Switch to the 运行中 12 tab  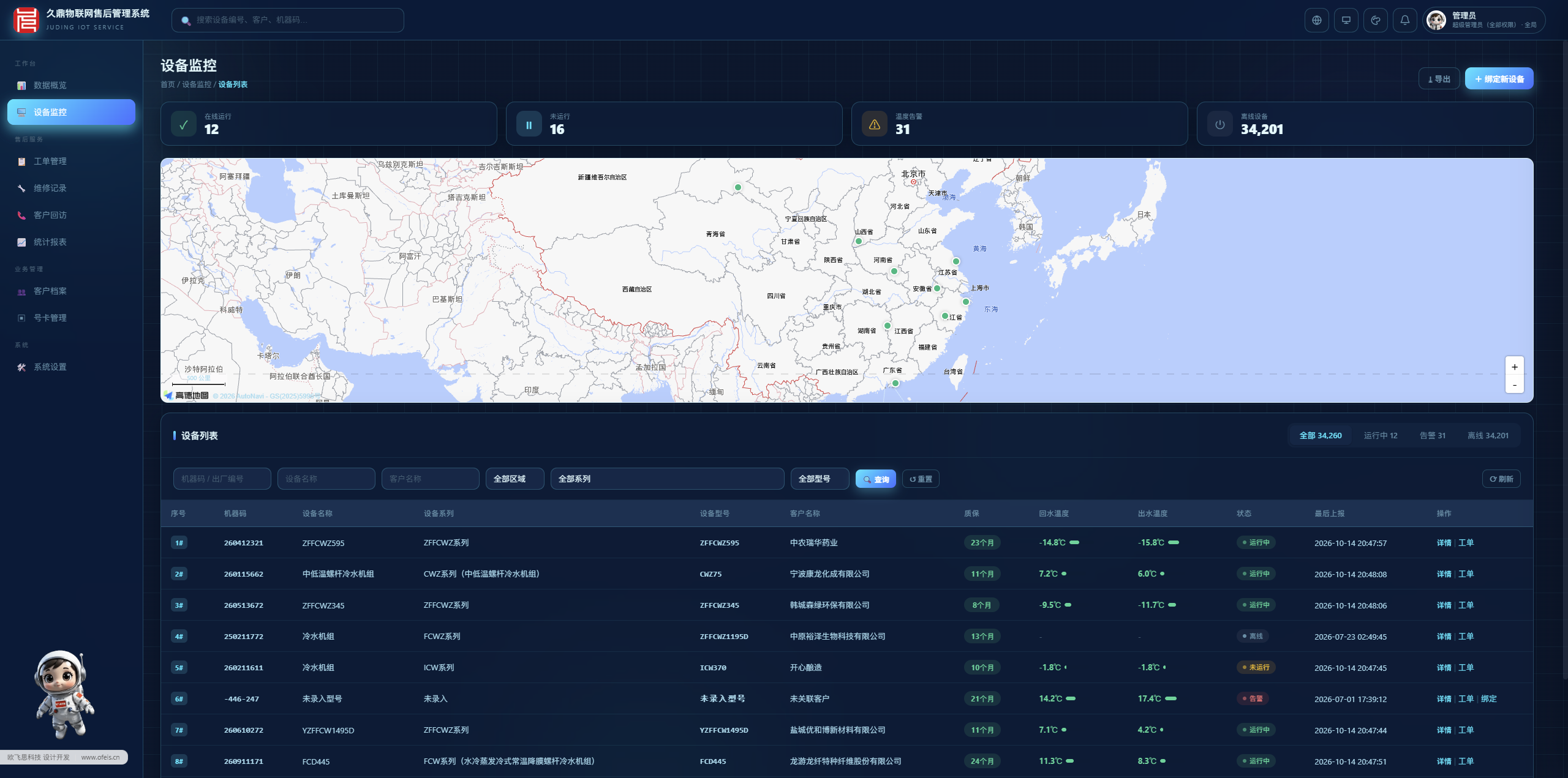coord(1380,435)
